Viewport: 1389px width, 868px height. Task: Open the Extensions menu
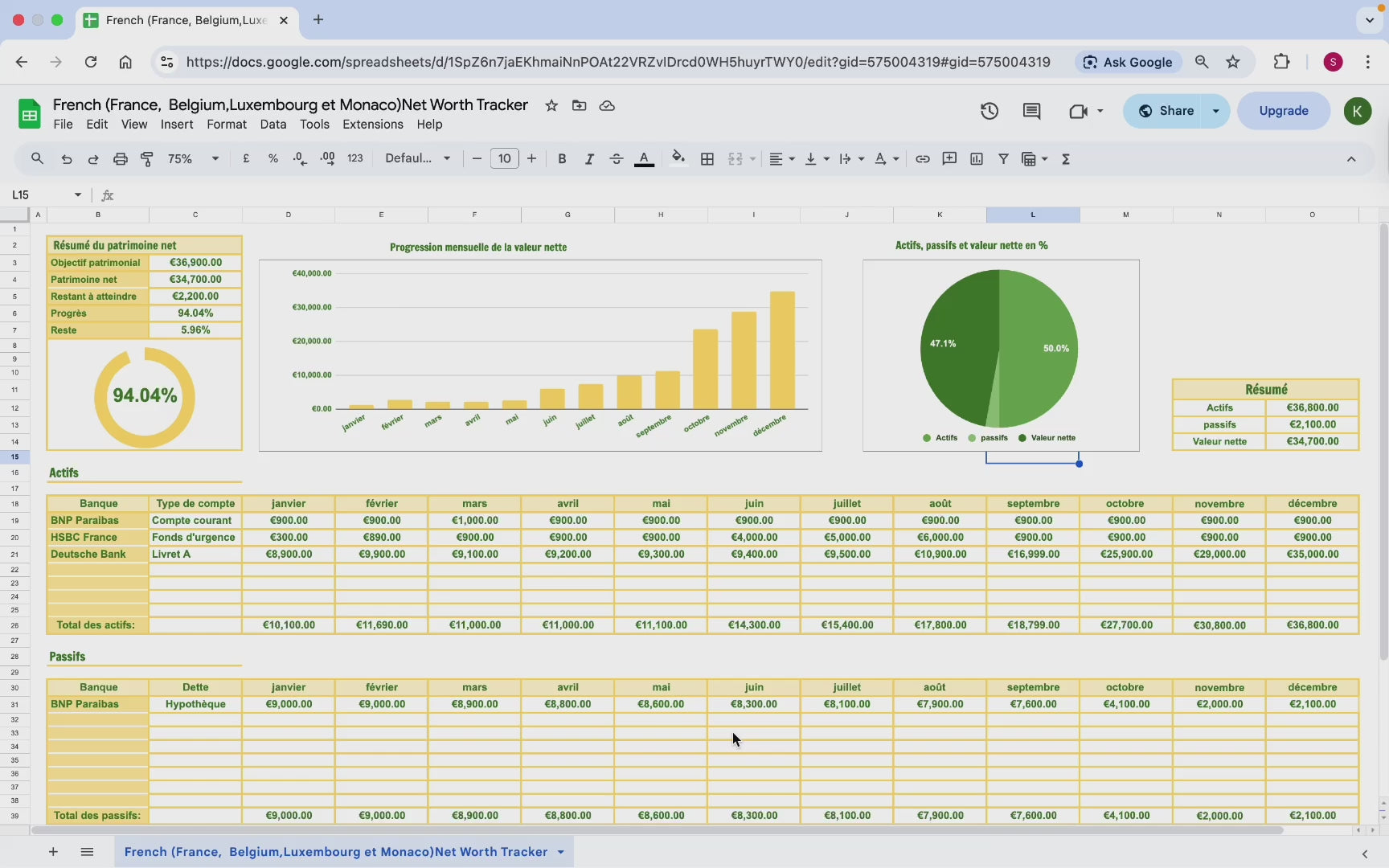pos(372,125)
